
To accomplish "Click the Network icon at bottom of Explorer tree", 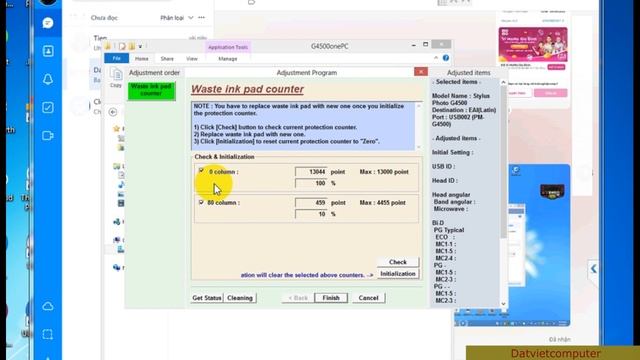I will pyautogui.click(x=117, y=267).
